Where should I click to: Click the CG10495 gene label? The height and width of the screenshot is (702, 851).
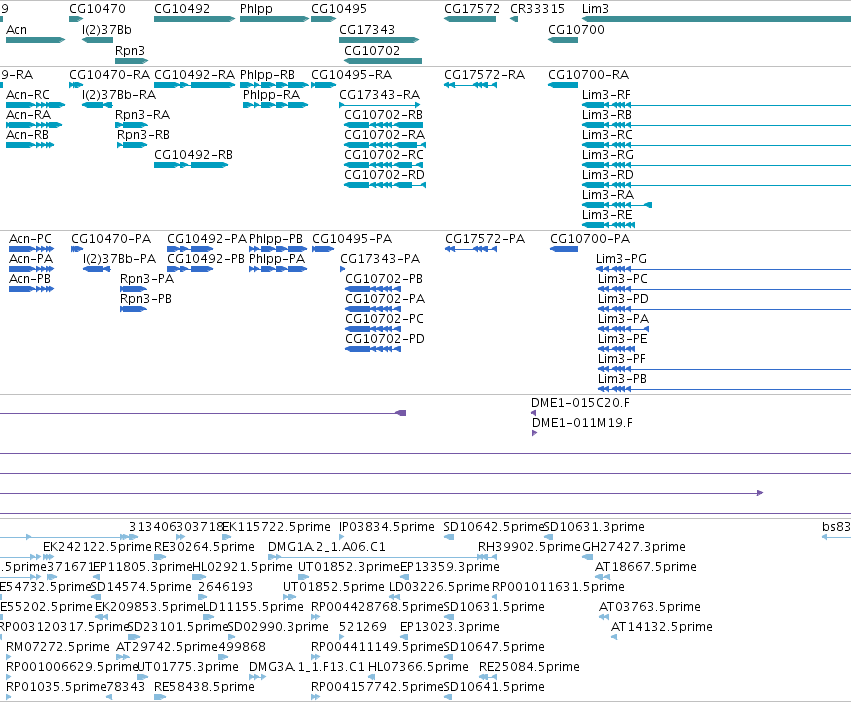339,9
